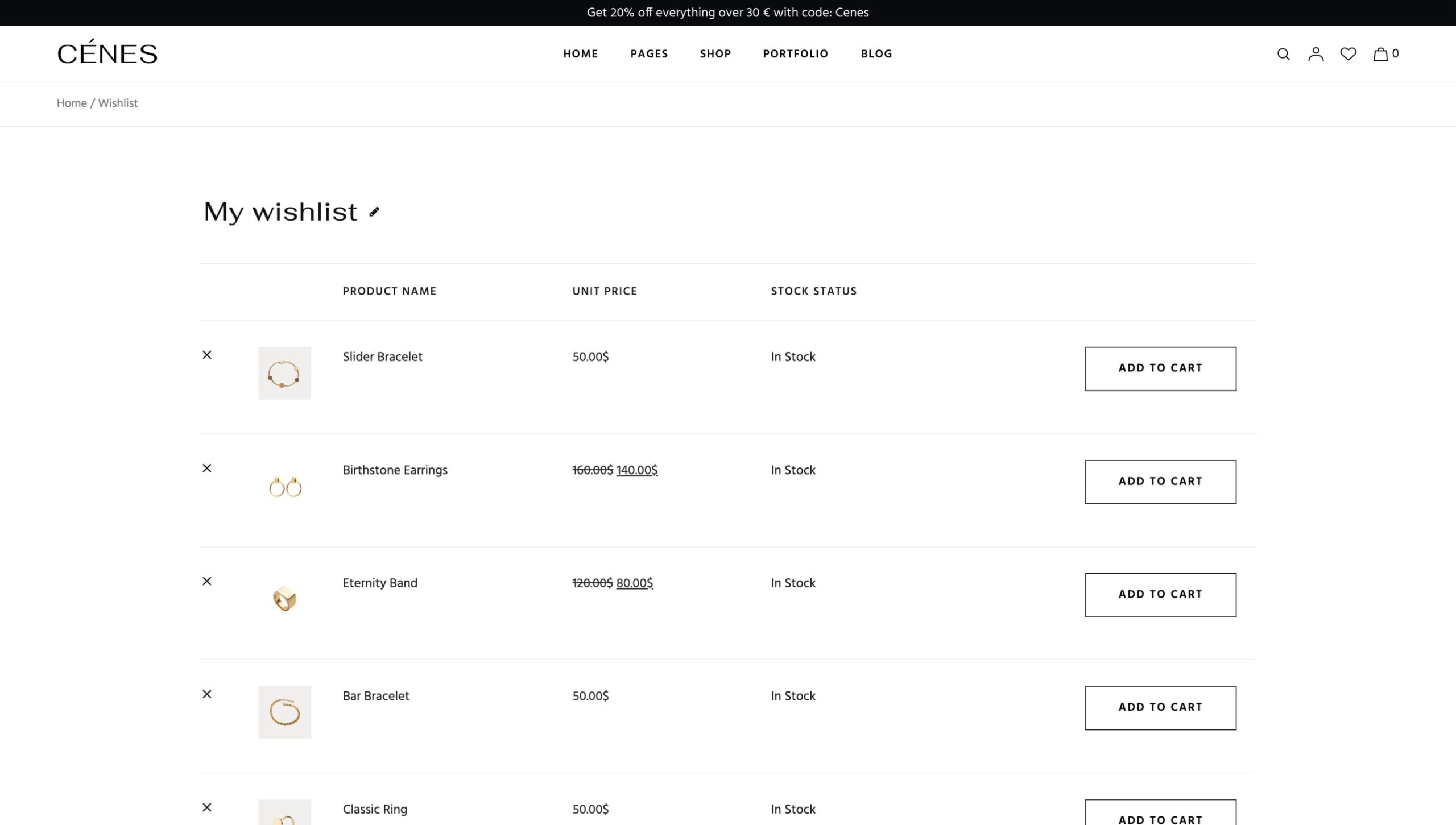Open the Pages menu
Image resolution: width=1456 pixels, height=825 pixels.
tap(649, 54)
